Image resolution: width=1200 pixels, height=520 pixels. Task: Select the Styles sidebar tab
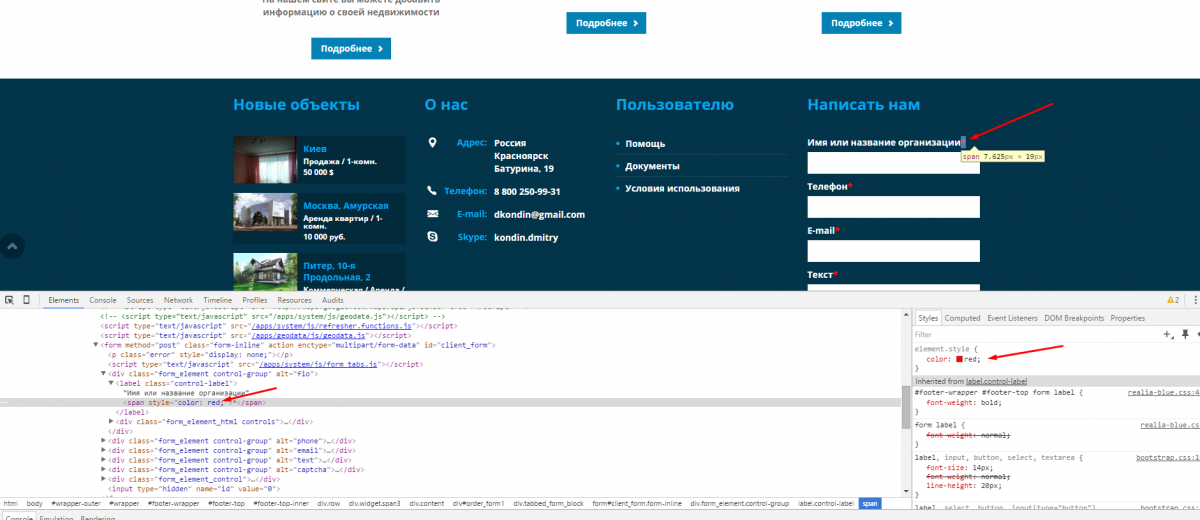[x=929, y=318]
